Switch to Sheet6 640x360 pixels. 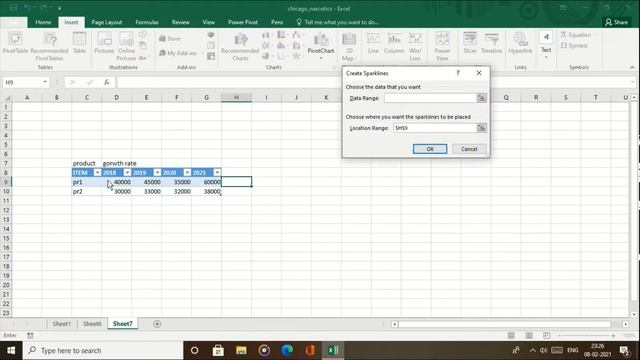(x=92, y=324)
